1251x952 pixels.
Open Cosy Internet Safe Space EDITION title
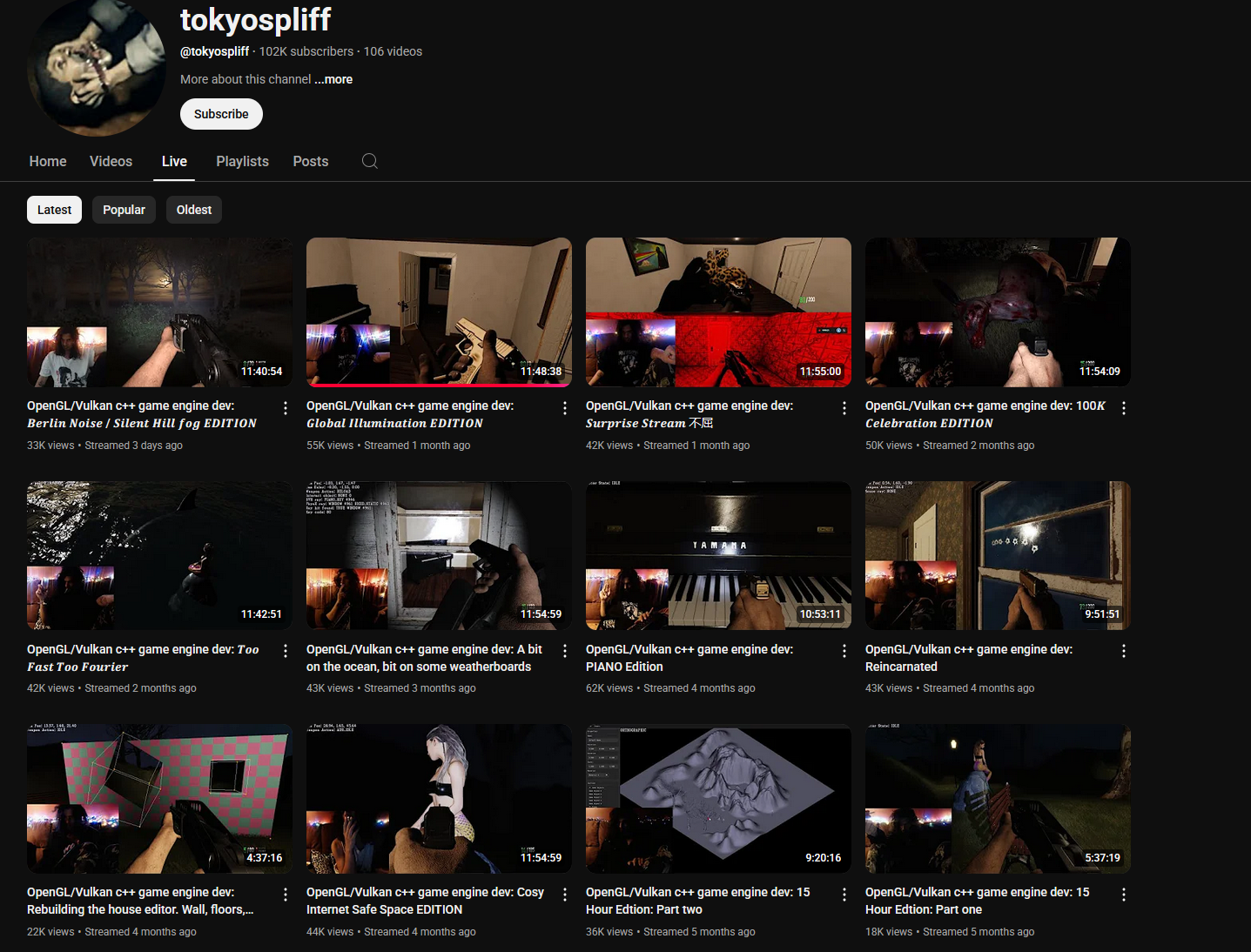point(425,901)
